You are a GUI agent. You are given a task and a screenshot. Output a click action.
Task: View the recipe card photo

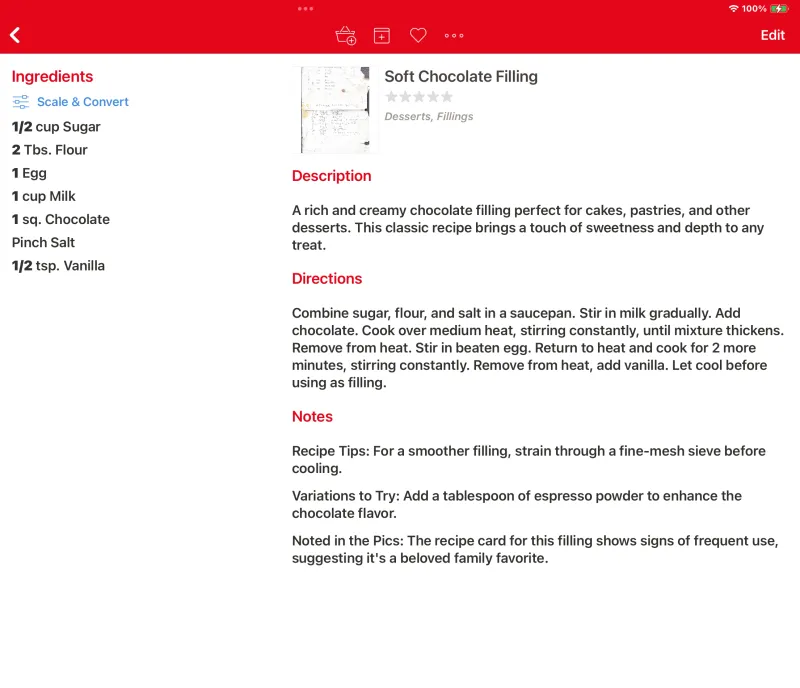(336, 110)
